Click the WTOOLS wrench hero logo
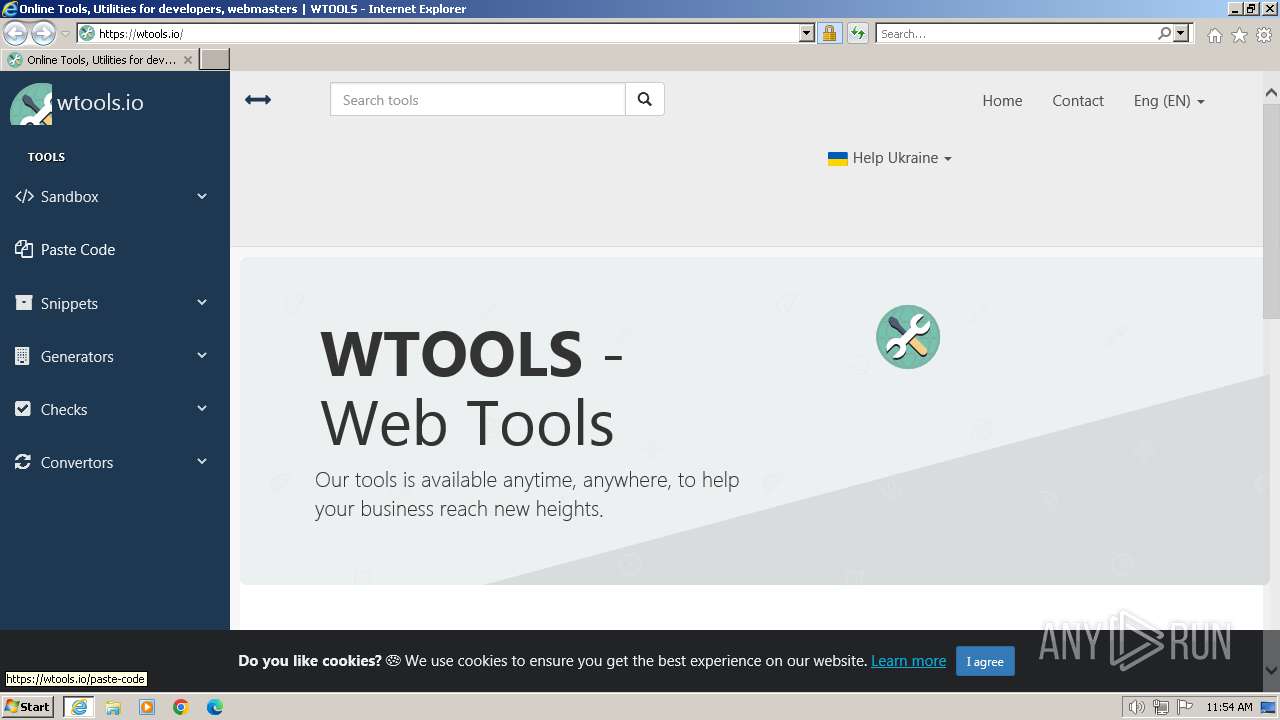Image resolution: width=1280 pixels, height=720 pixels. pos(908,337)
